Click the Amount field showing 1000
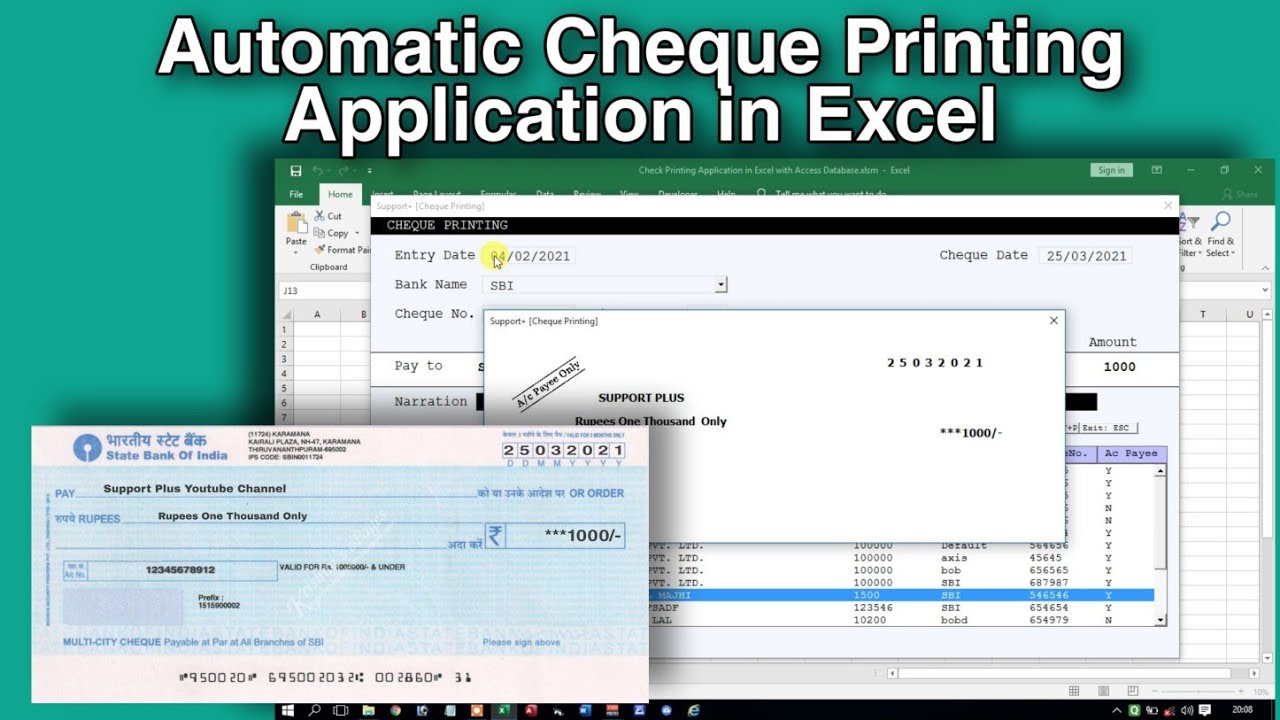 coord(1119,367)
